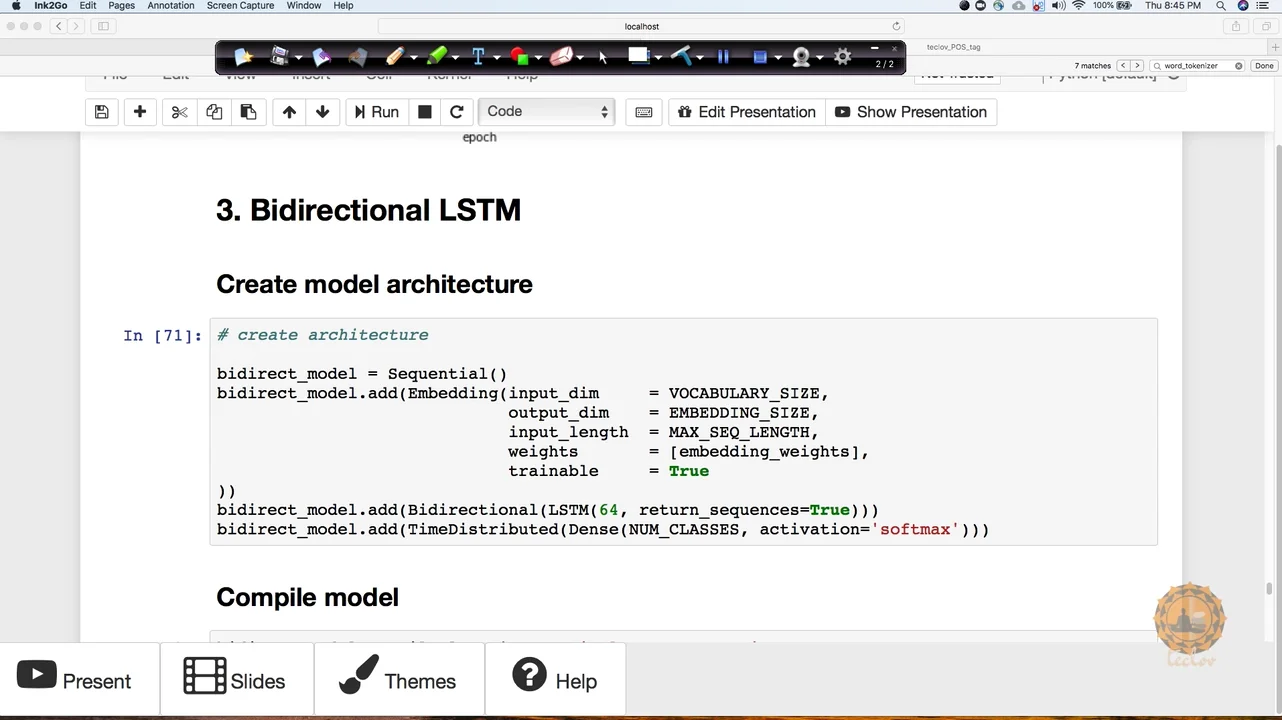Open the Slides panel
Viewport: 1282px width, 720px height.
(x=236, y=679)
